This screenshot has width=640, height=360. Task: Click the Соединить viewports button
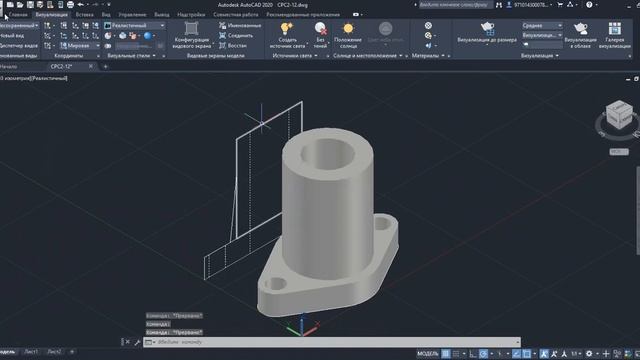click(236, 36)
